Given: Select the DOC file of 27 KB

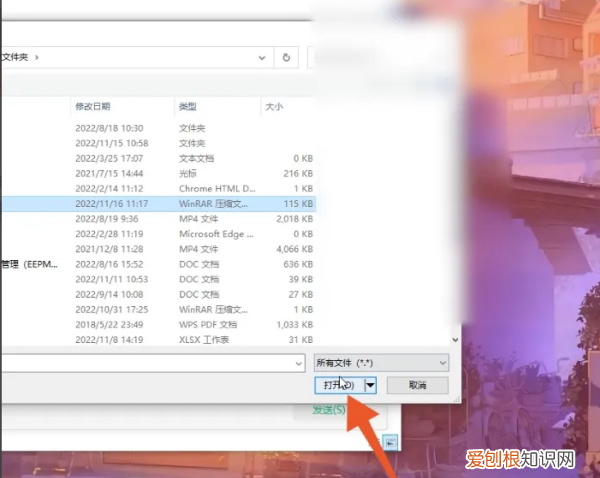Looking at the screenshot, I should pyautogui.click(x=158, y=294).
